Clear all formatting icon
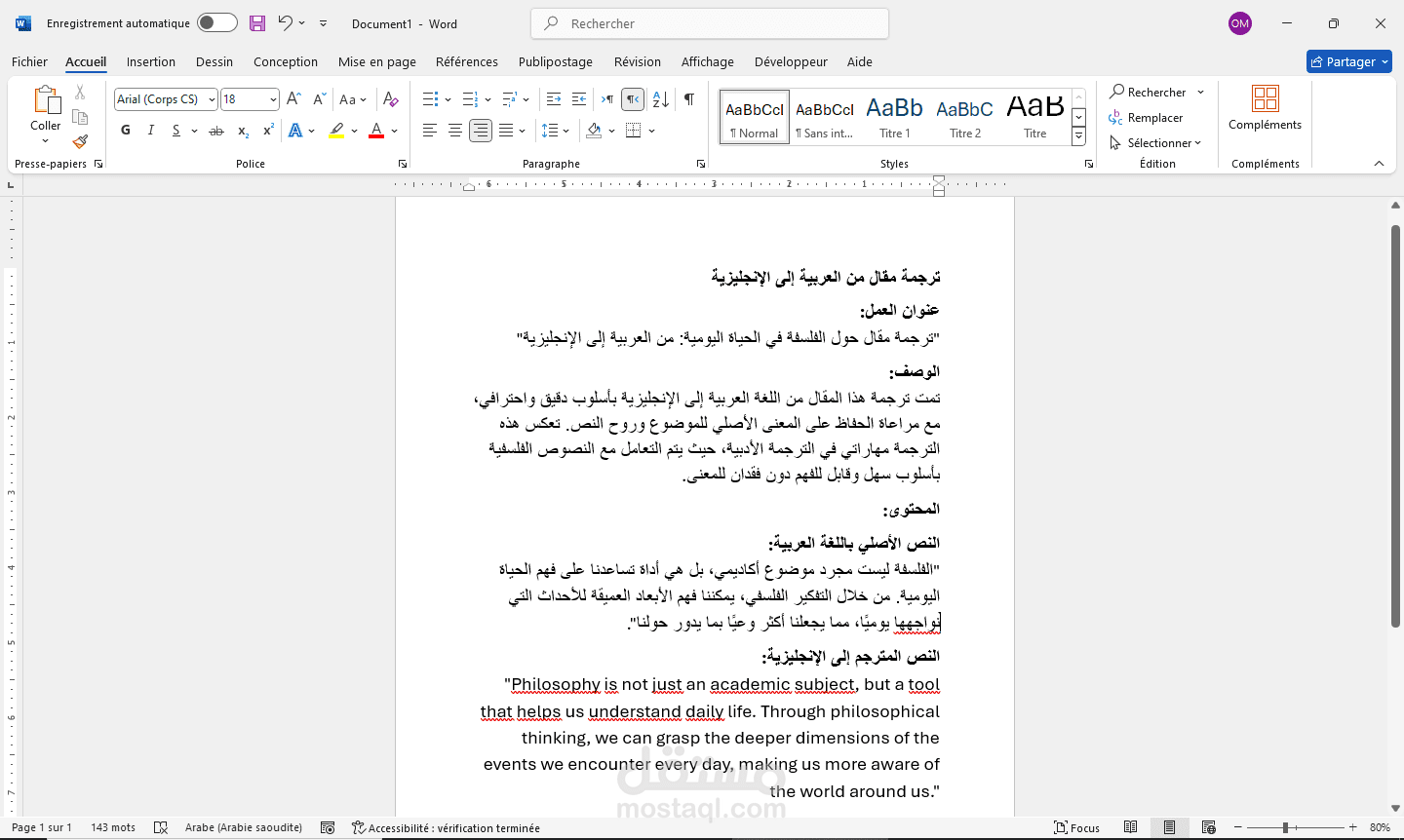This screenshot has width=1404, height=840. [x=391, y=99]
